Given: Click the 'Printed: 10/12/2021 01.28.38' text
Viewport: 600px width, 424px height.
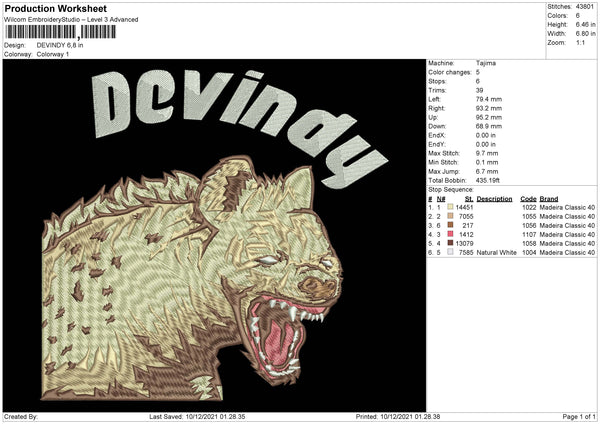Looking at the screenshot, I should 398,416.
